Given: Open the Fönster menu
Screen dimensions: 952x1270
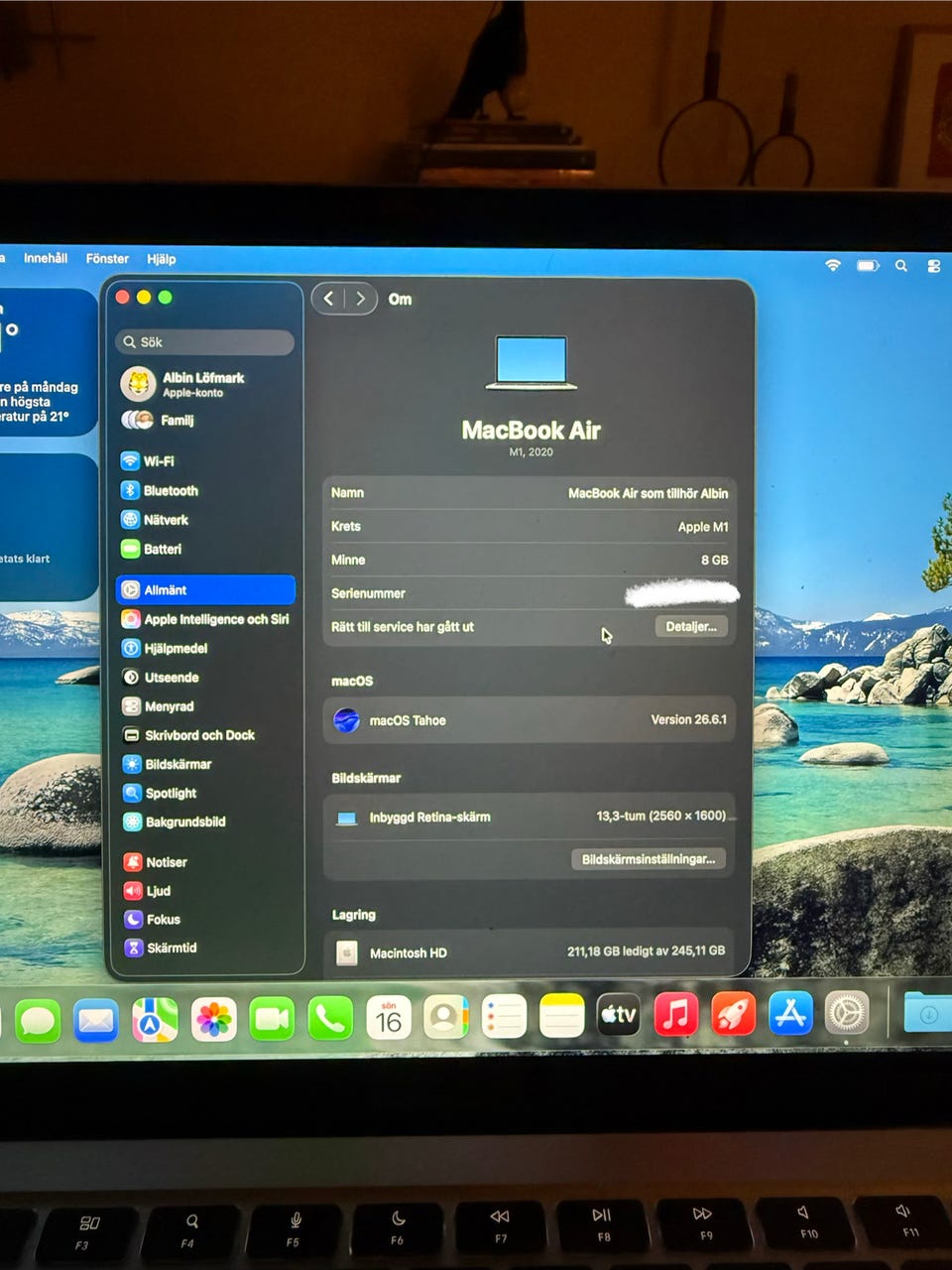Looking at the screenshot, I should coord(107,258).
